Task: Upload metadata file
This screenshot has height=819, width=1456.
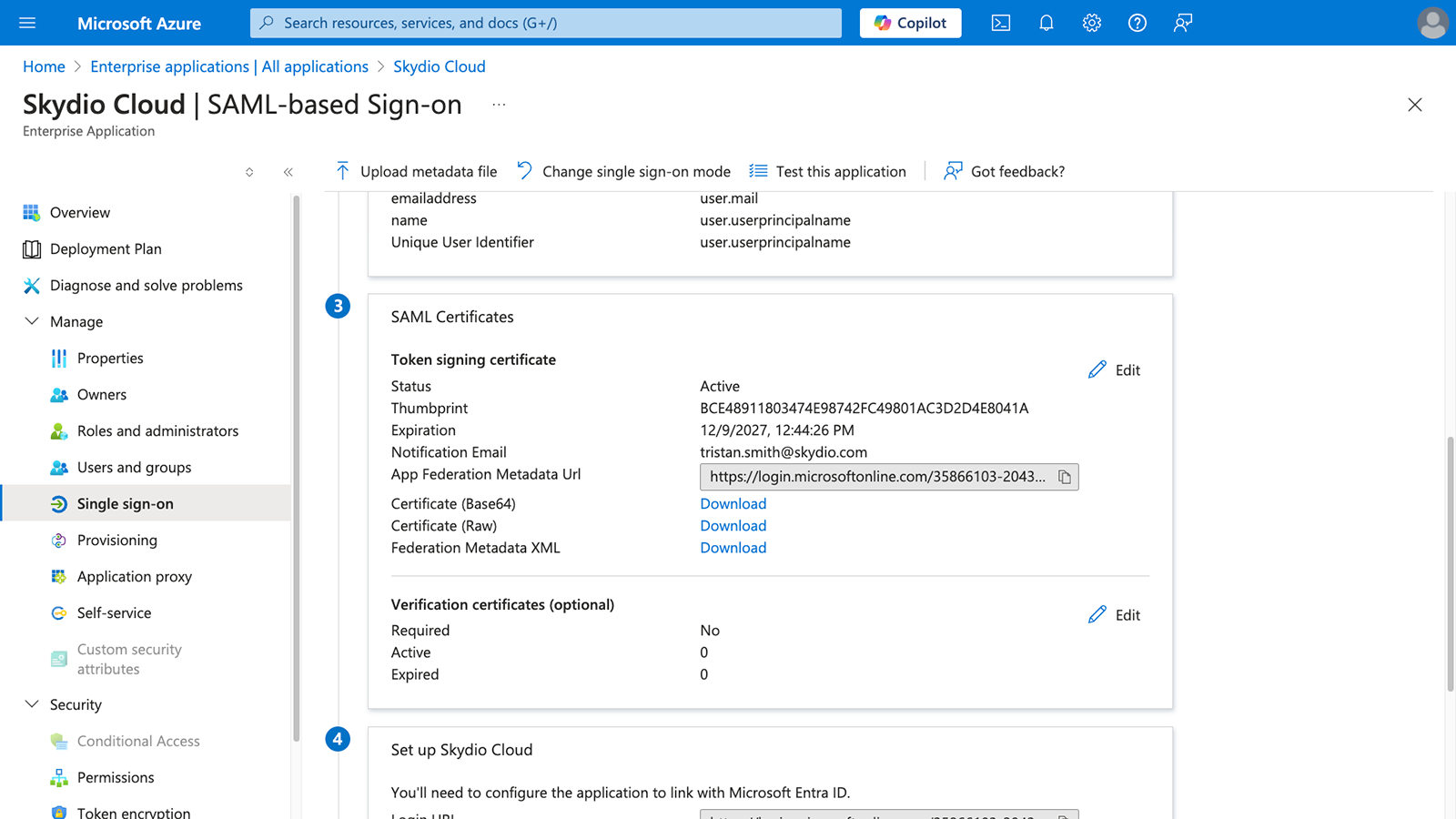Action: point(416,171)
